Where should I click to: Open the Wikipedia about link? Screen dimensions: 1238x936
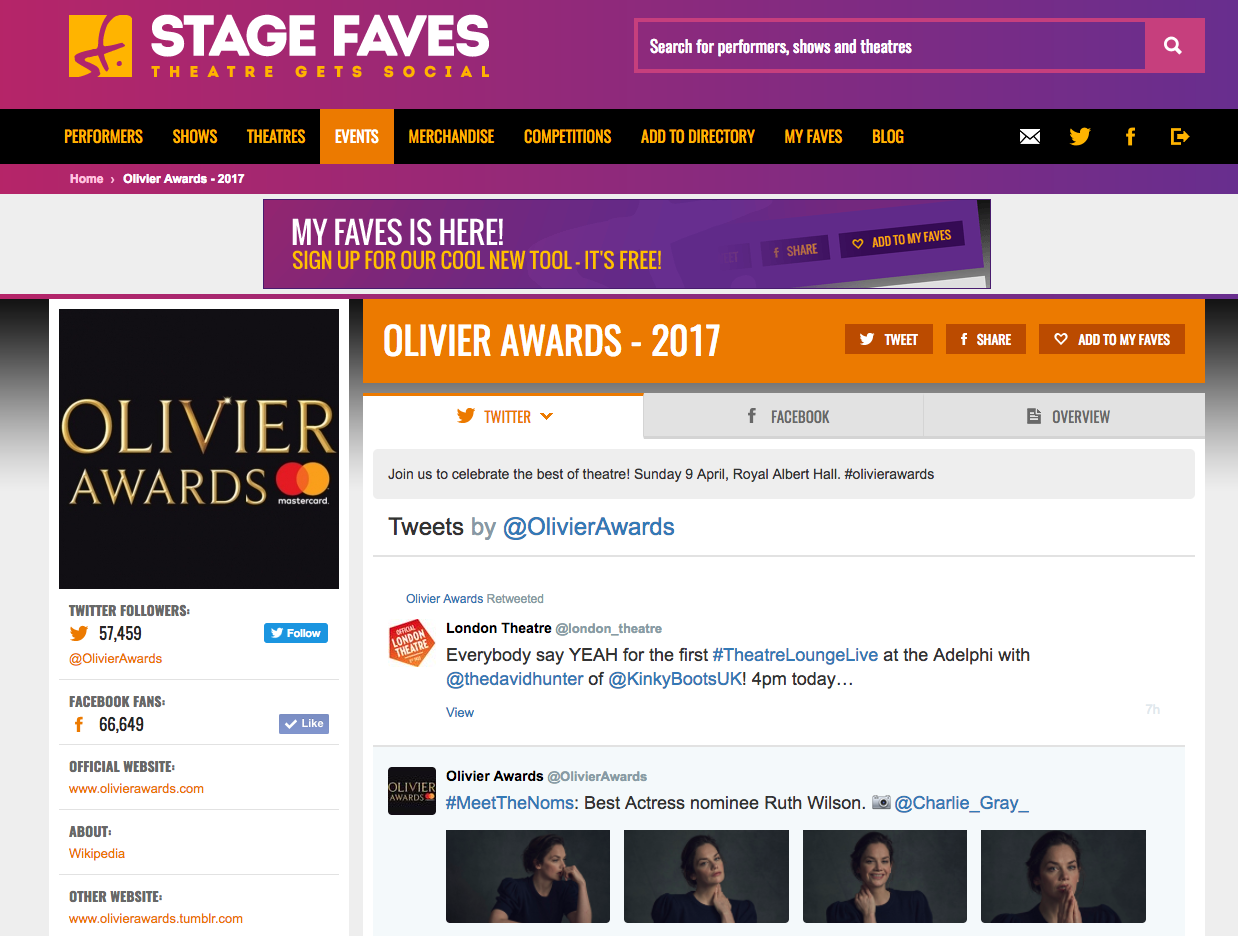[97, 854]
